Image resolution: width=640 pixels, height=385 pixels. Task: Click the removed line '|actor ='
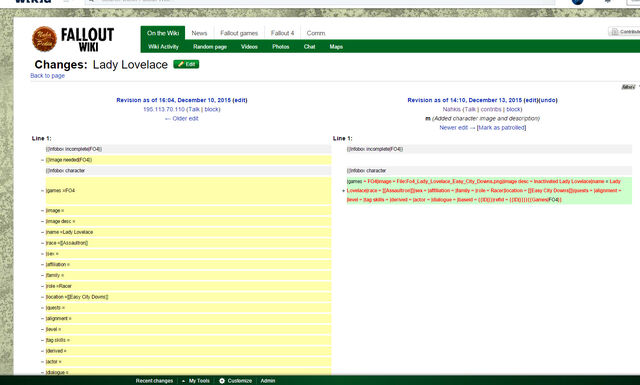coord(188,362)
